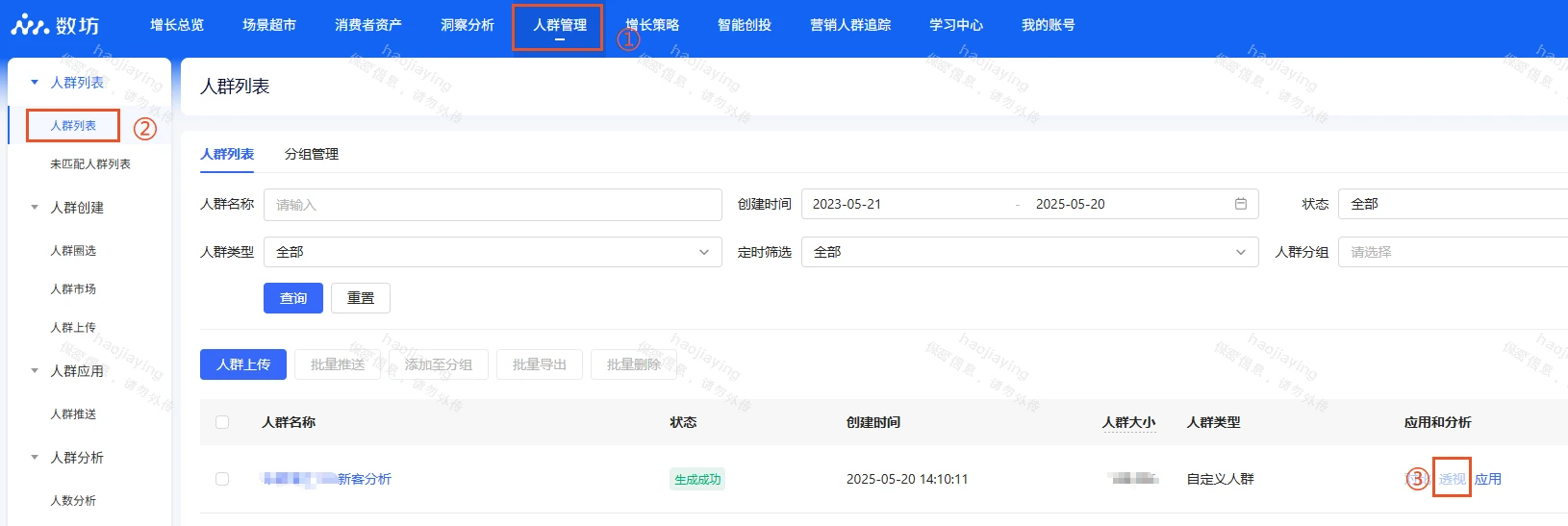This screenshot has height=526, width=1568.
Task: Select 人群上传 in the sidebar
Action: (73, 328)
